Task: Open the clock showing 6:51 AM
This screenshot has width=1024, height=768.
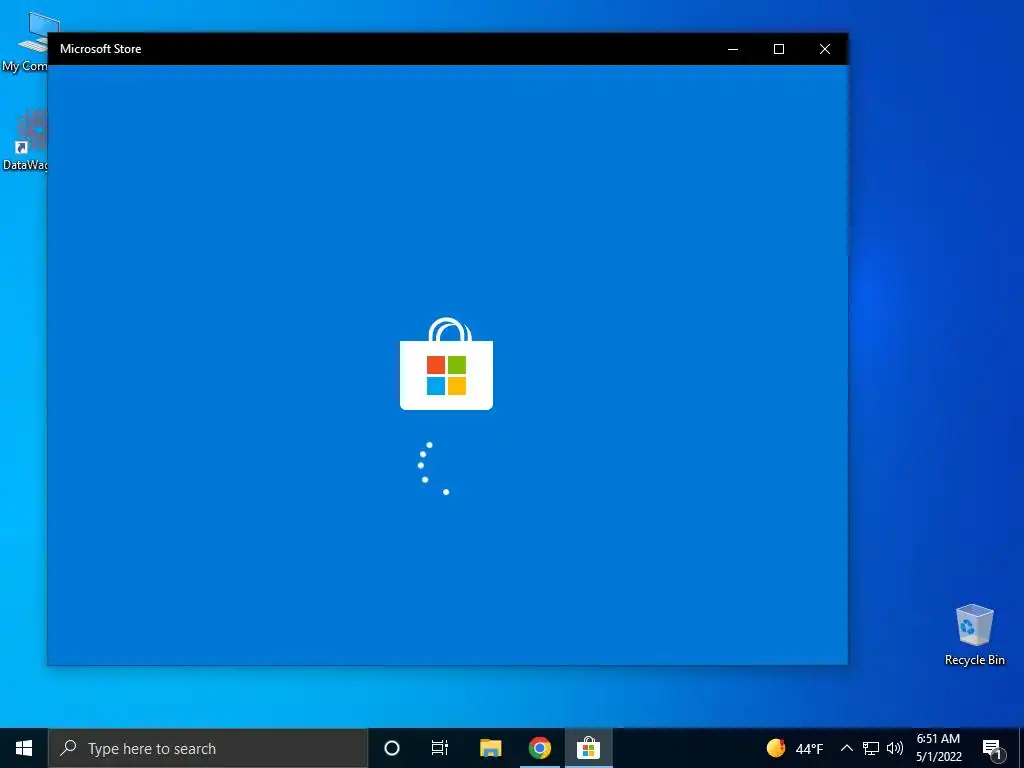Action: 938,748
